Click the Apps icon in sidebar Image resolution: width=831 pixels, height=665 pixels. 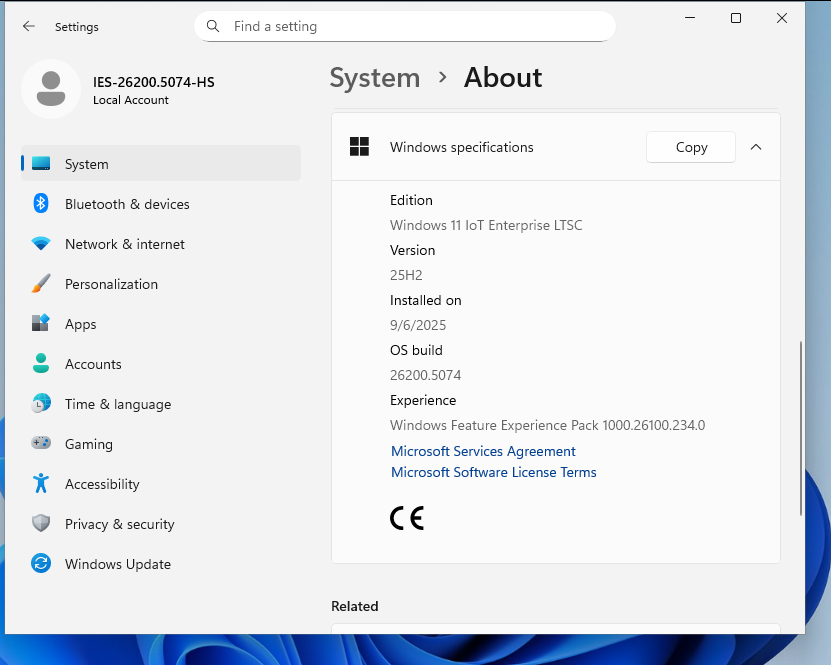coord(41,323)
